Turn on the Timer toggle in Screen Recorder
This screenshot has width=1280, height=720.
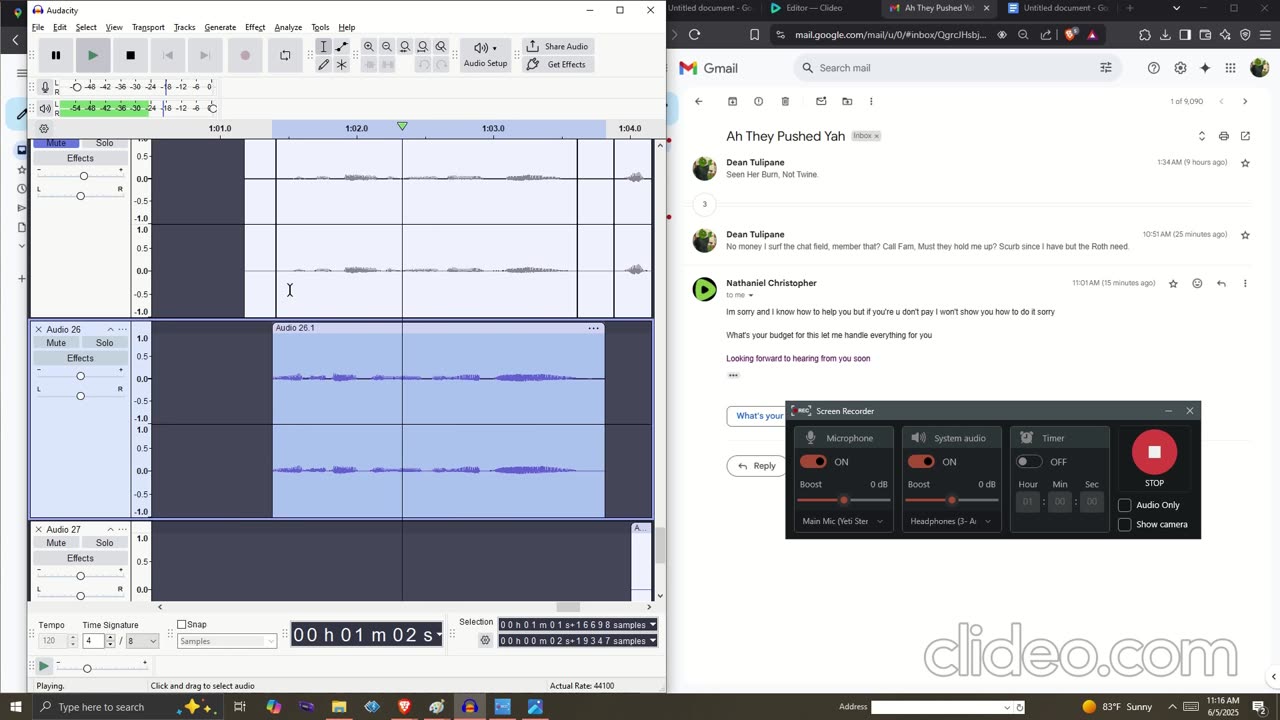pyautogui.click(x=1029, y=462)
